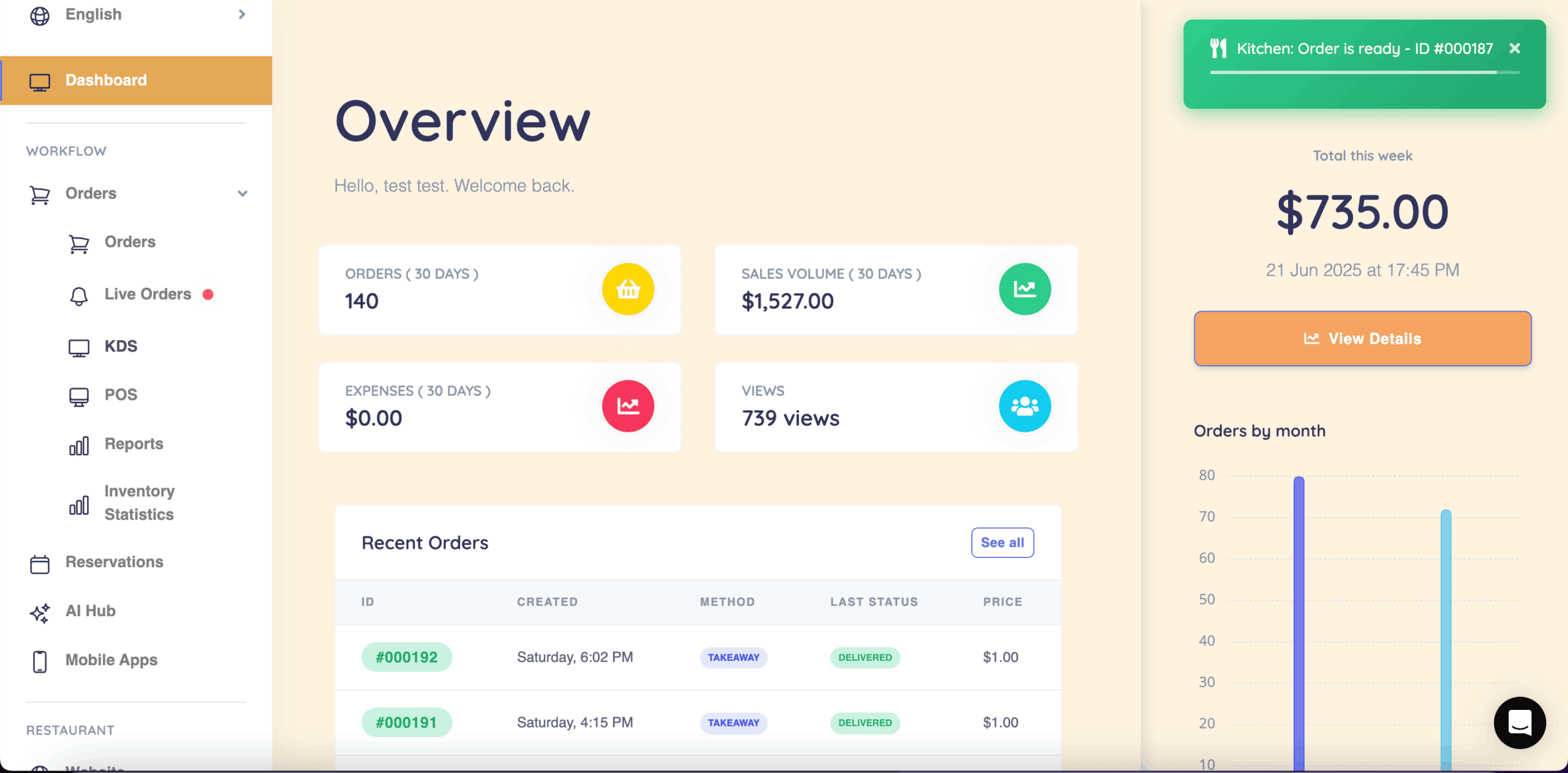Image resolution: width=1568 pixels, height=773 pixels.
Task: Open order #000191
Action: [x=407, y=723]
